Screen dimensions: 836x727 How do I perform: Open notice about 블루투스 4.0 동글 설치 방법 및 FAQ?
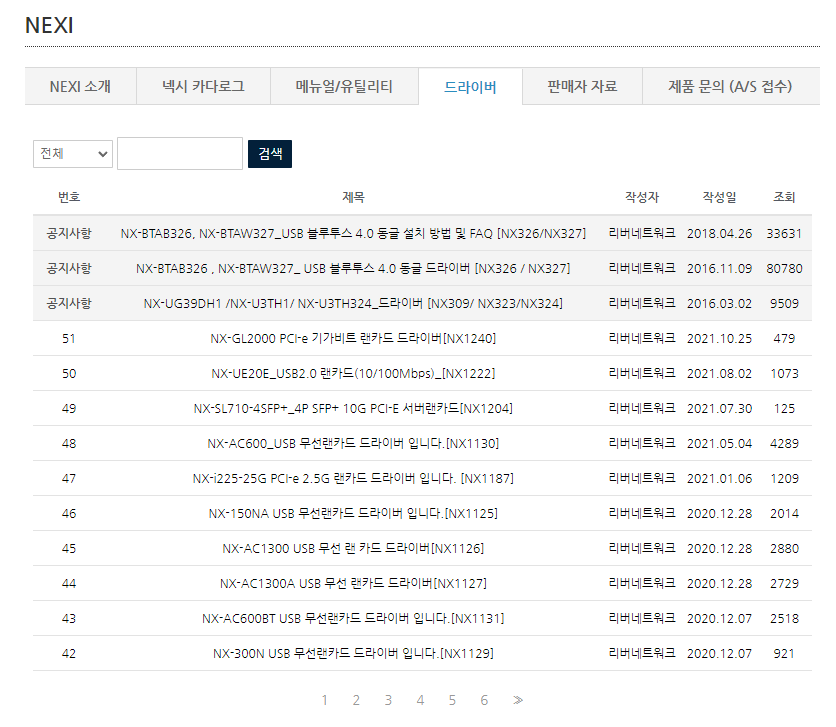click(x=353, y=233)
